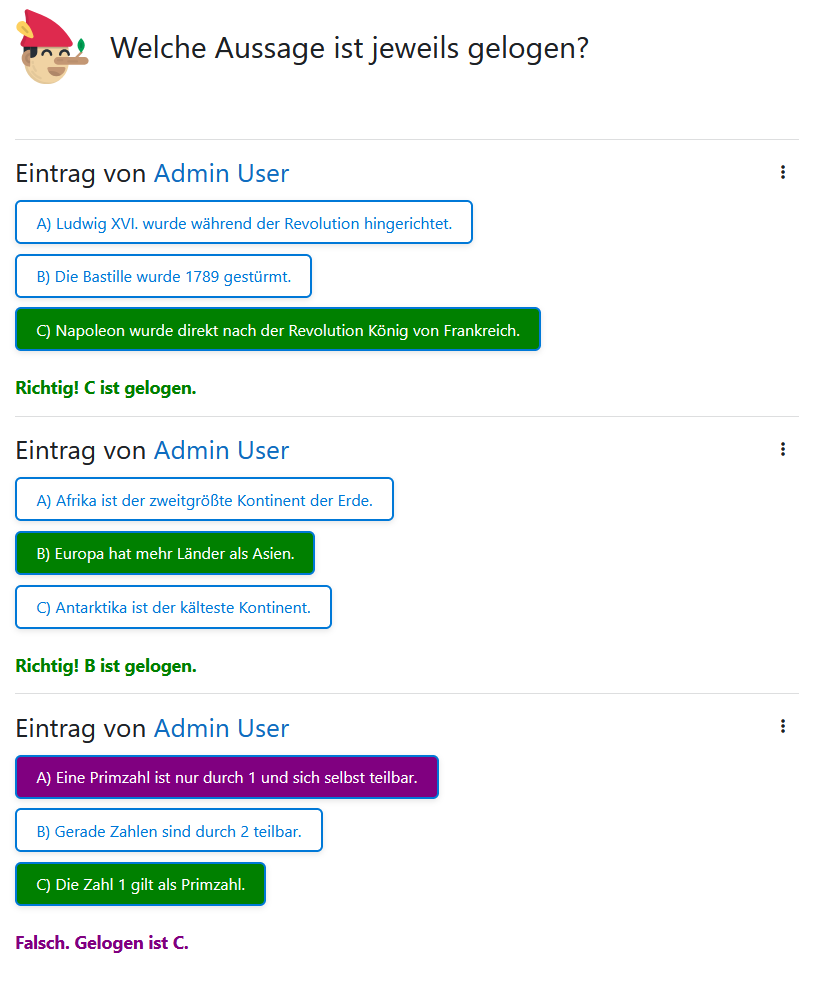838x997 pixels.
Task: Choose statement C about Antarktika
Action: click(x=174, y=607)
